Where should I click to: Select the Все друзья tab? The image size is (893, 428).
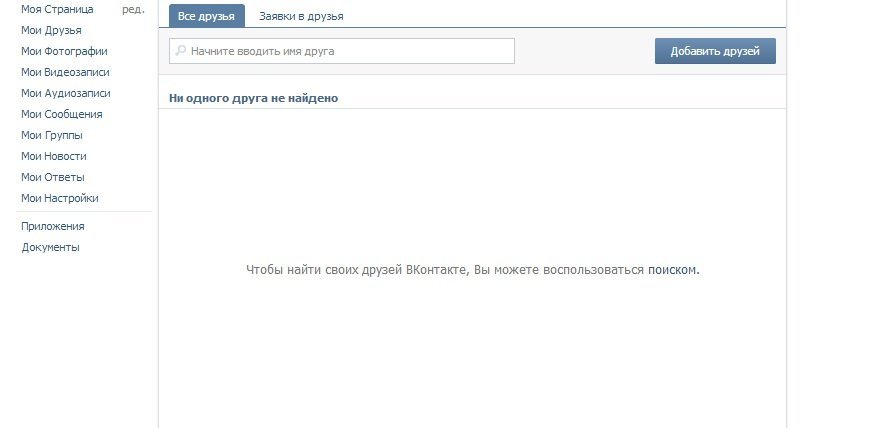tap(206, 17)
